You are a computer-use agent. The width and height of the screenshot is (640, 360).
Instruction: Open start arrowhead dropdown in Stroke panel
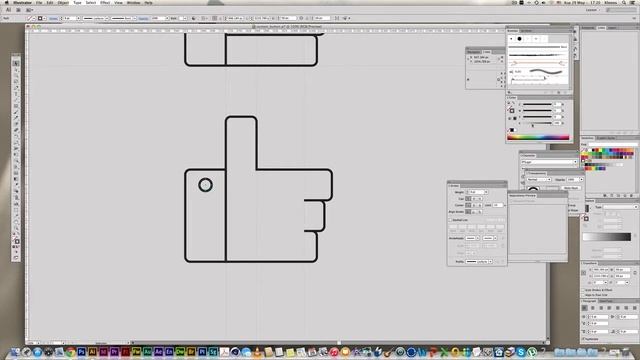click(472, 238)
